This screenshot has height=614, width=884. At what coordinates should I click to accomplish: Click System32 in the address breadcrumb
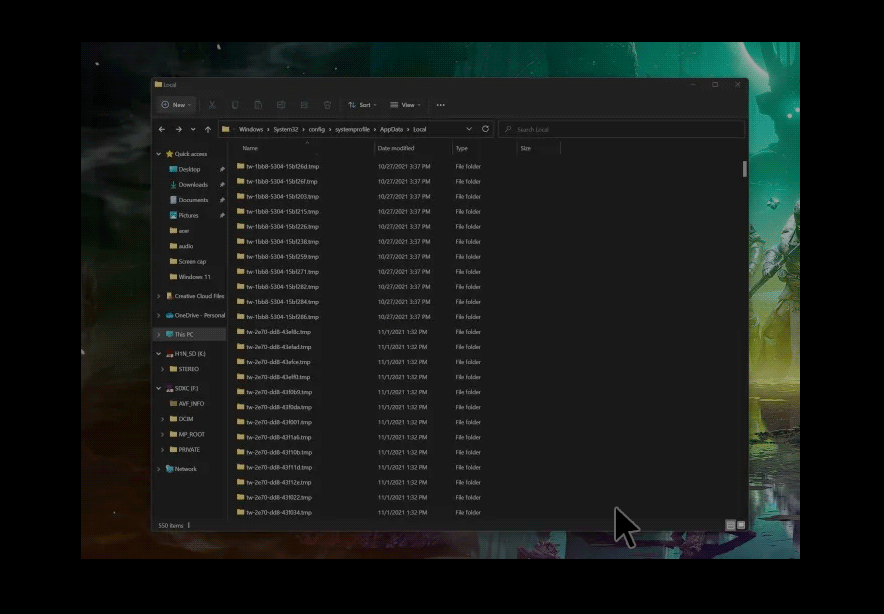(286, 129)
